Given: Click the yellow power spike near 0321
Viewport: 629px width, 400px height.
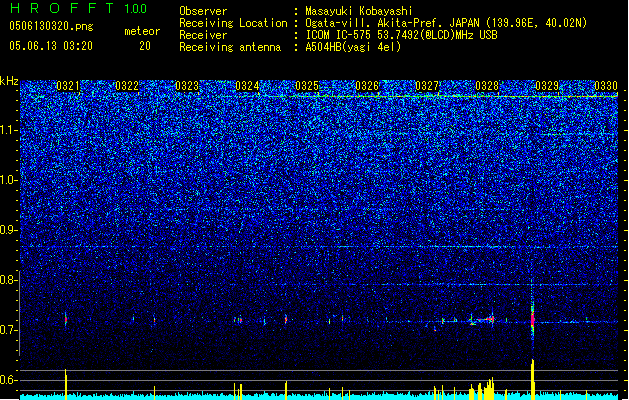Looking at the screenshot, I should (x=66, y=384).
